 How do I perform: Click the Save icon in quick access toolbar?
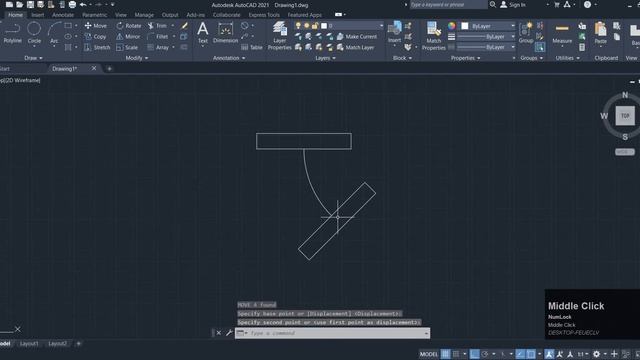[30, 4]
